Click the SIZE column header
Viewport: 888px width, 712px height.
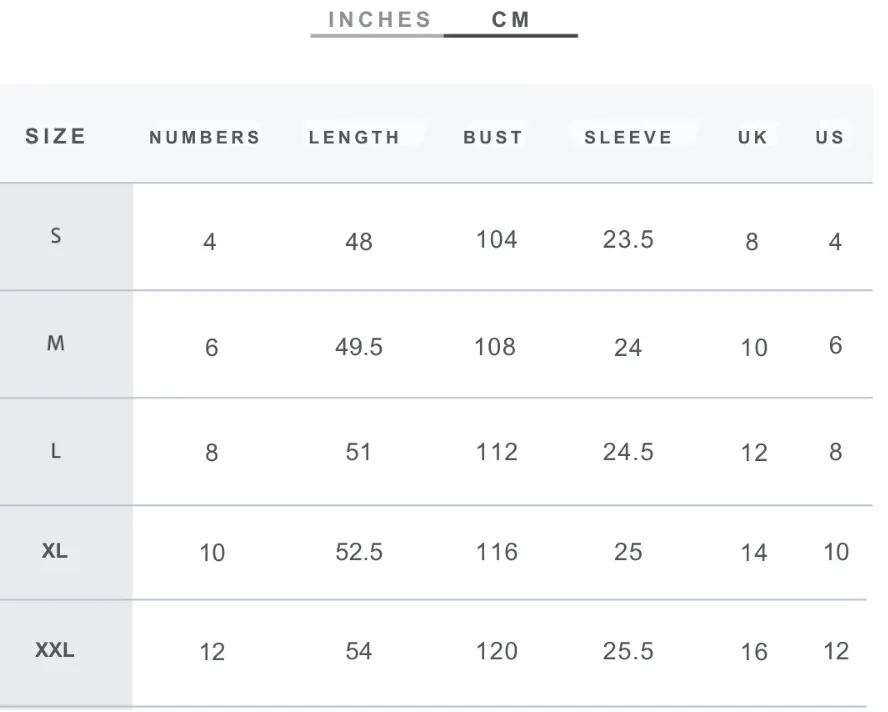coord(56,137)
